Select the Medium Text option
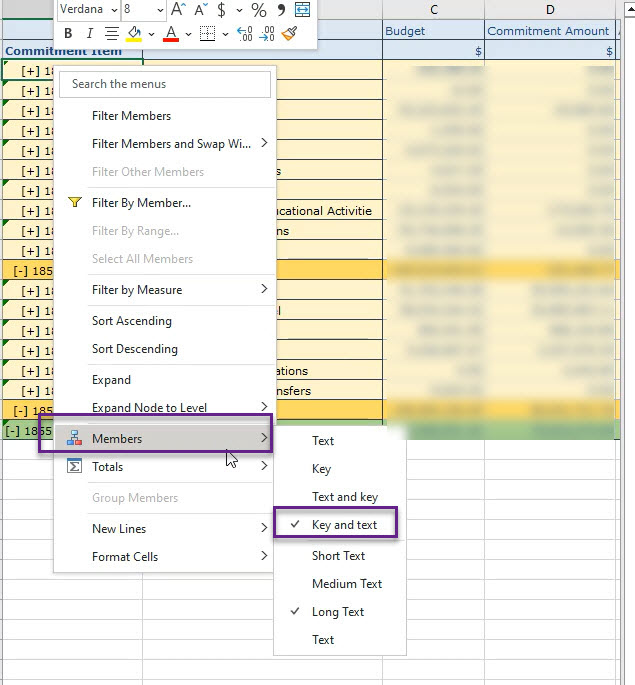 tap(340, 584)
